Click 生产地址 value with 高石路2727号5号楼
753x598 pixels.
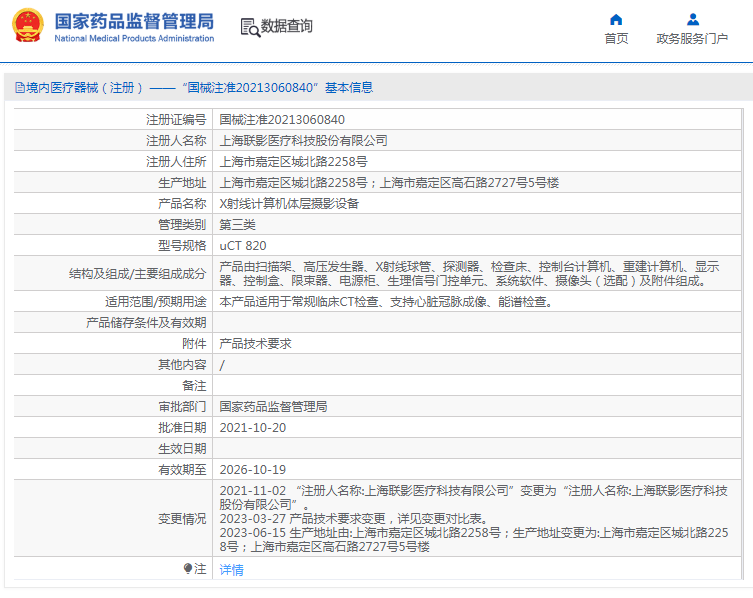[389, 183]
